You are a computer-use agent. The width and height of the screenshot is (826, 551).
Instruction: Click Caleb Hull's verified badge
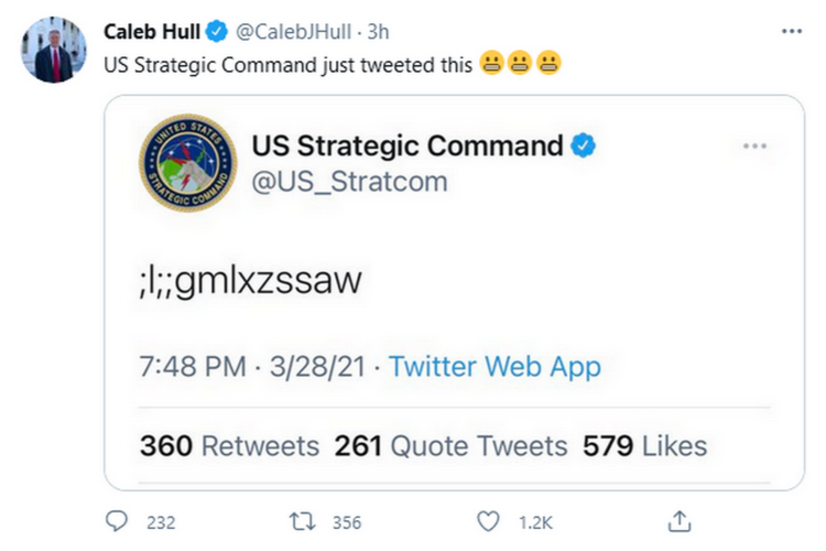[x=215, y=31]
